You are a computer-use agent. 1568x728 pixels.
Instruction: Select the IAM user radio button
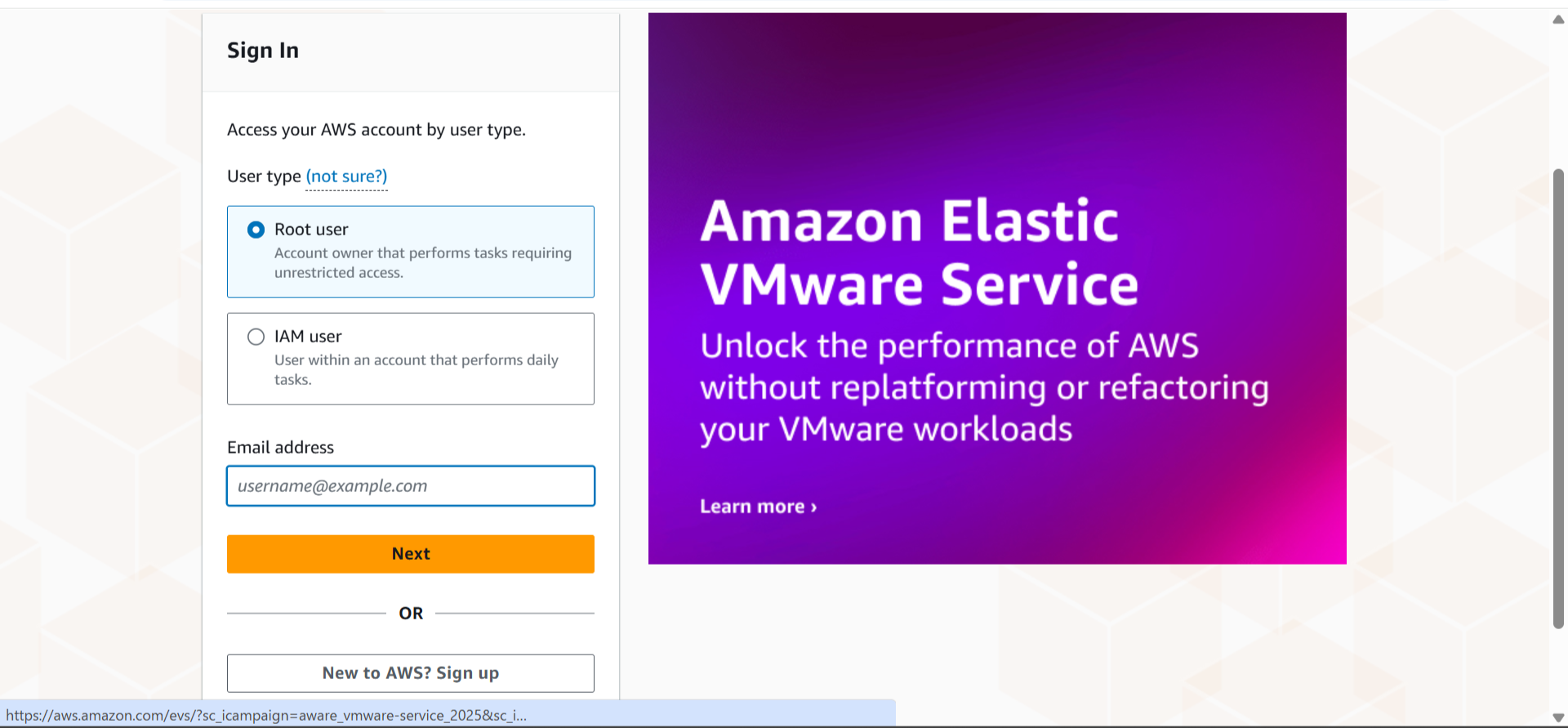coord(256,337)
